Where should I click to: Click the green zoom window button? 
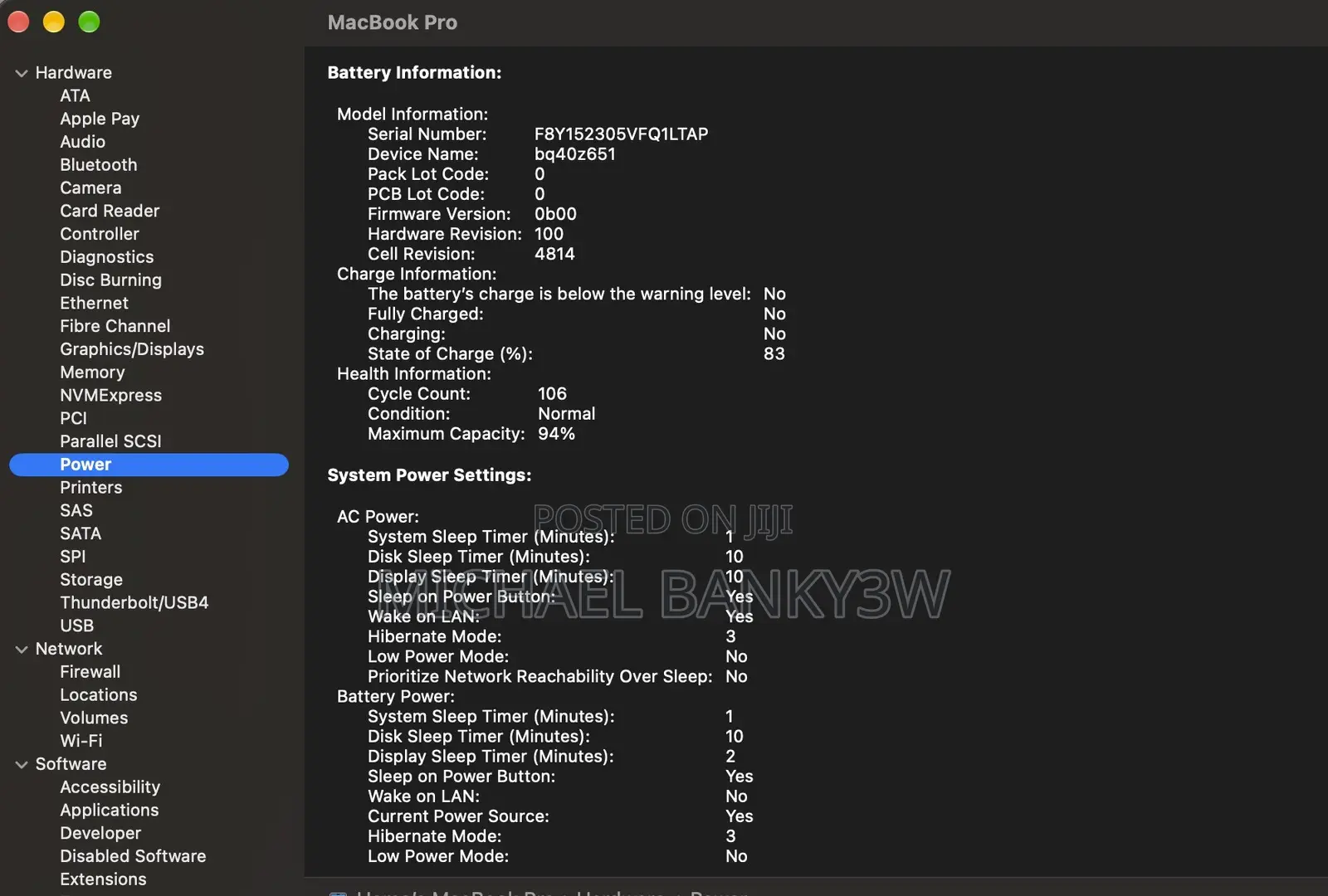point(89,22)
